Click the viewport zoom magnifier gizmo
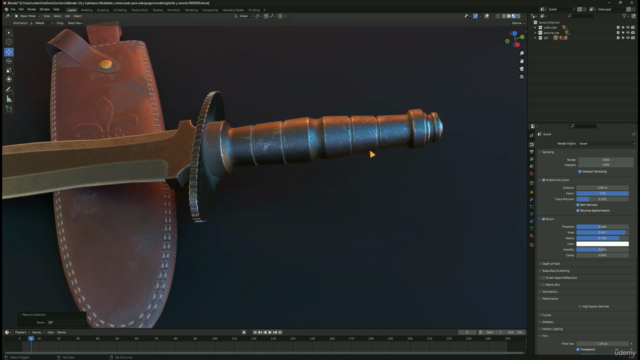 (x=522, y=53)
